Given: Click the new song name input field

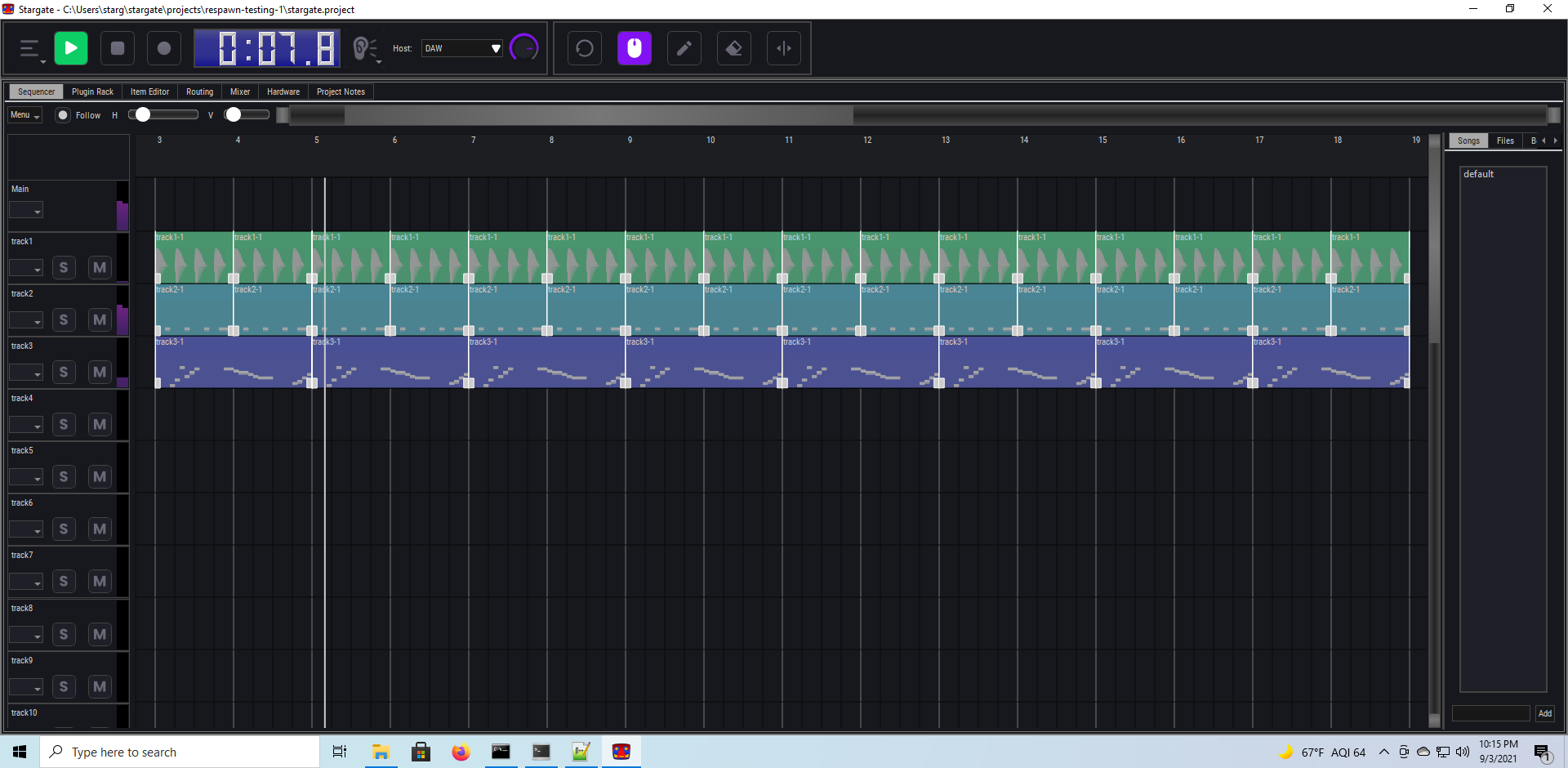Looking at the screenshot, I should tap(1491, 713).
